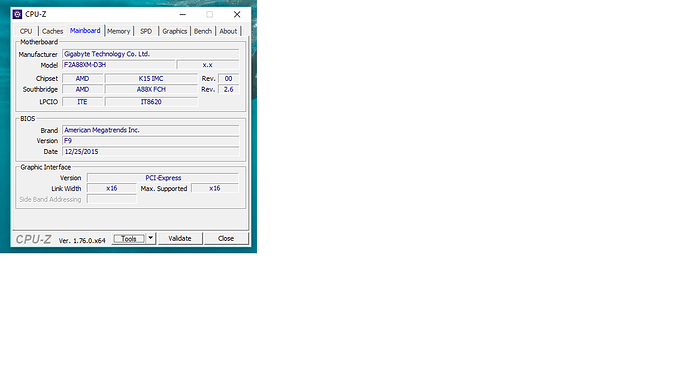Select the Memory tab
The height and width of the screenshot is (388, 690).
[x=118, y=31]
